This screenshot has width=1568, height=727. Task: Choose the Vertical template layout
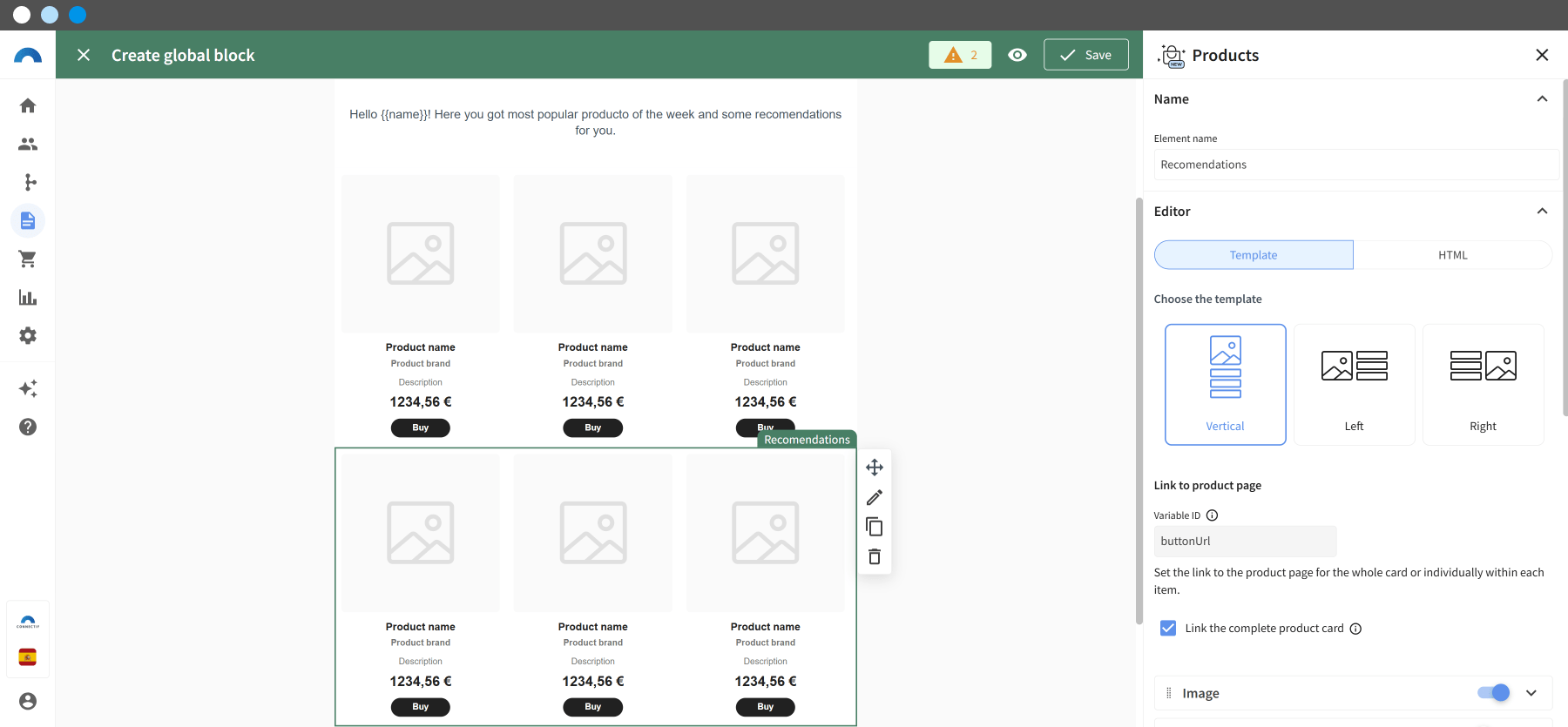point(1225,385)
